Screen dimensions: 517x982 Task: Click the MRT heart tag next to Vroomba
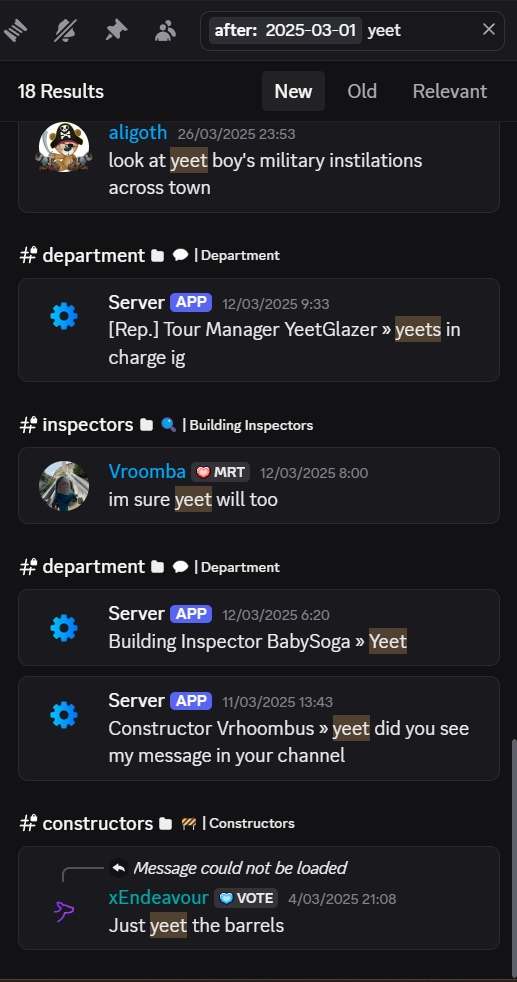click(x=220, y=472)
